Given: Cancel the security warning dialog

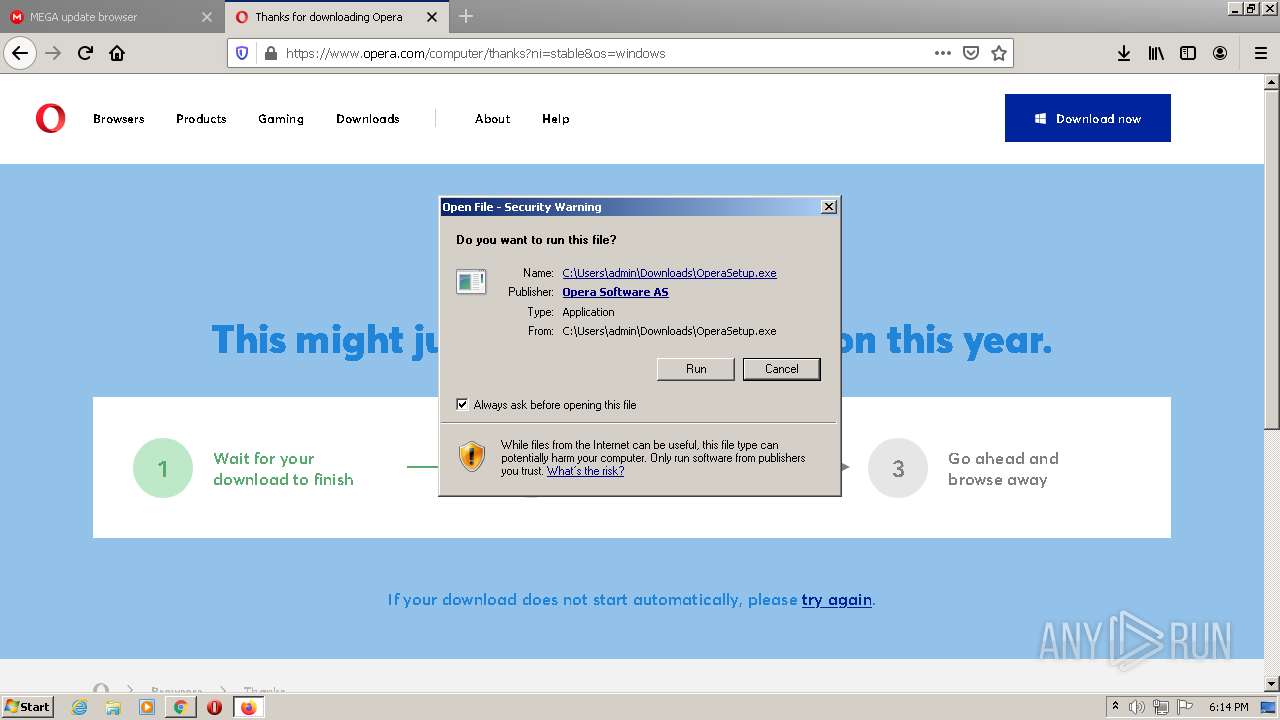Looking at the screenshot, I should point(782,369).
